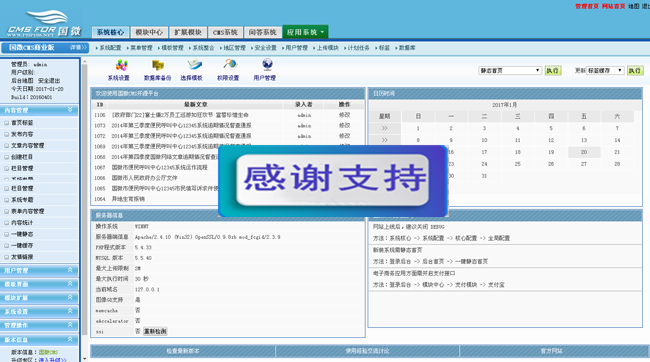Screen dimensions: 650x362
Task: Switch to the 问答系统 tab
Action: click(x=262, y=32)
